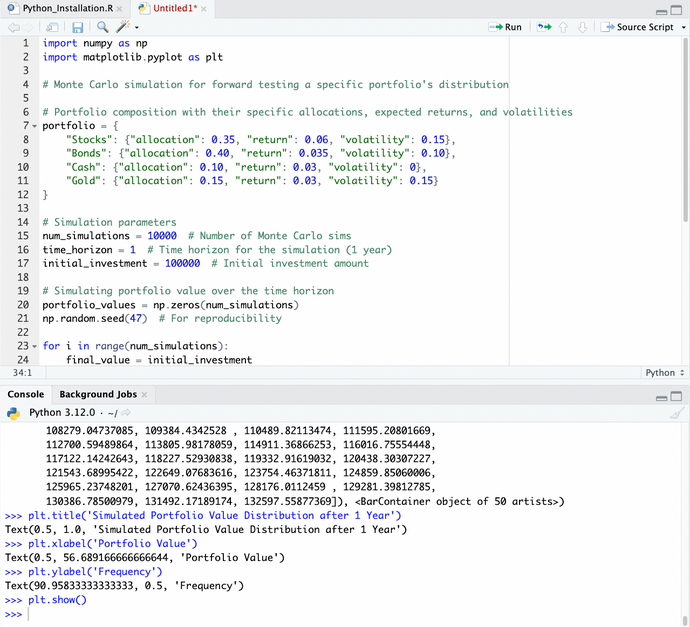Screen dimensions: 690x627
Task: Switch to the Background Jobs tab
Action: (x=97, y=395)
